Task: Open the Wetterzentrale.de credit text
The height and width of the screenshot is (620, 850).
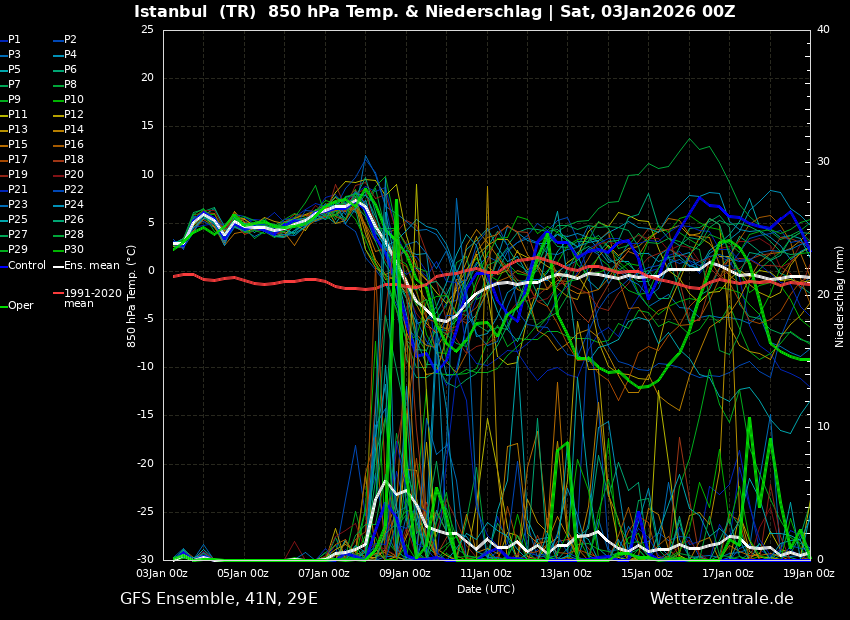Action: point(722,599)
